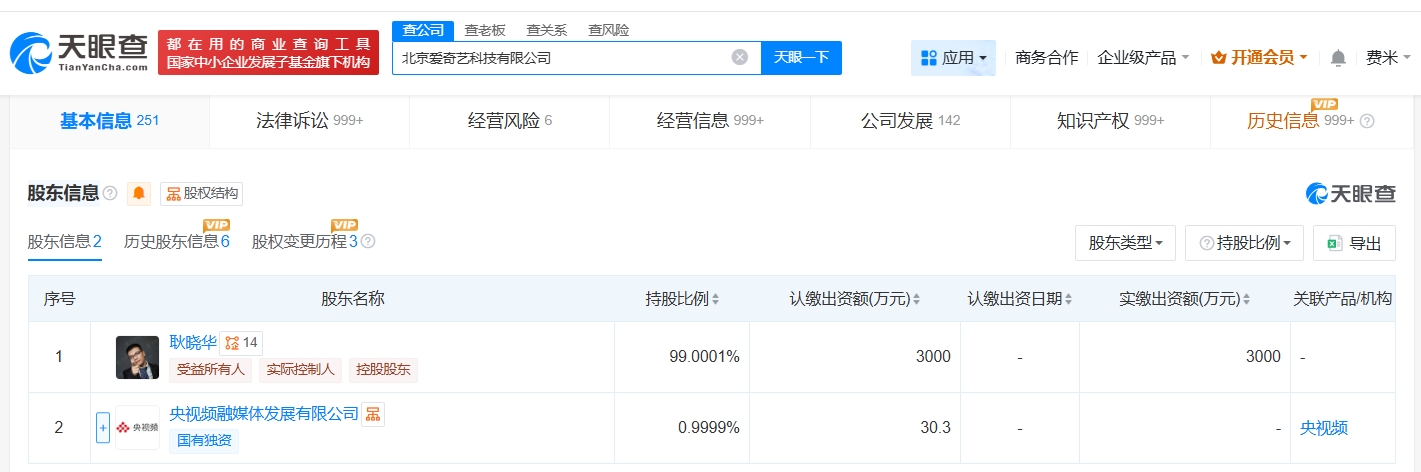Image resolution: width=1421 pixels, height=472 pixels.
Task: Expand the 应用 dropdown menu
Action: click(x=953, y=58)
